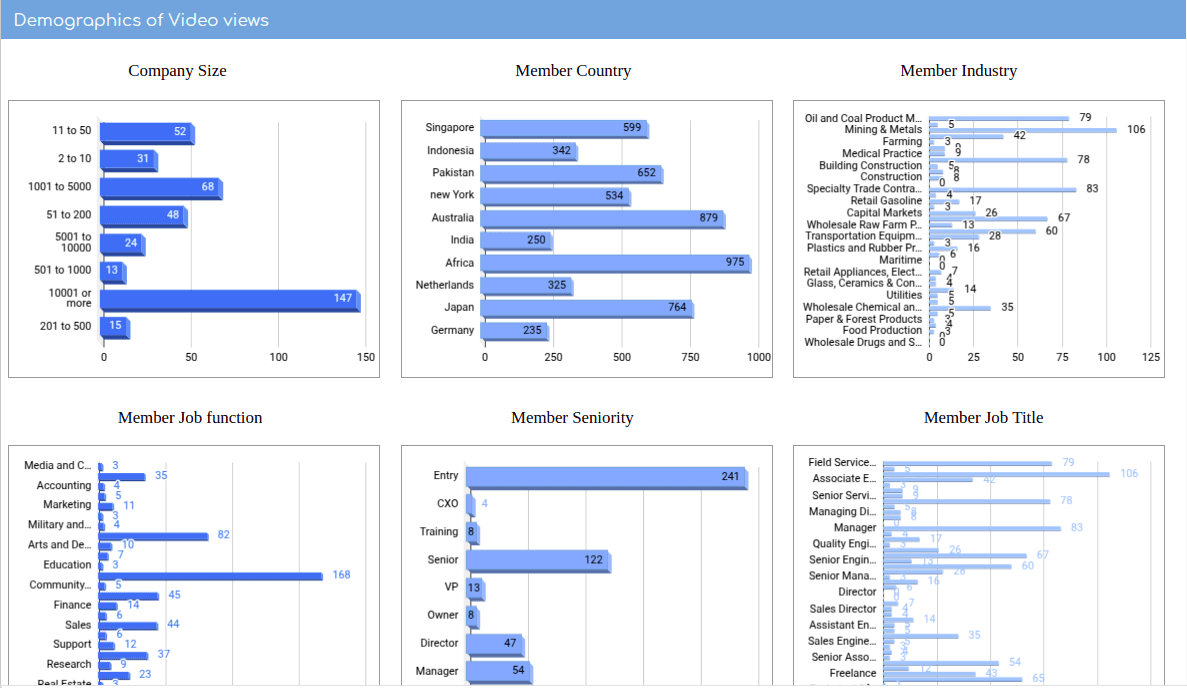The width and height of the screenshot is (1187, 688).
Task: Click the Australia bar with value 879
Action: tap(603, 219)
